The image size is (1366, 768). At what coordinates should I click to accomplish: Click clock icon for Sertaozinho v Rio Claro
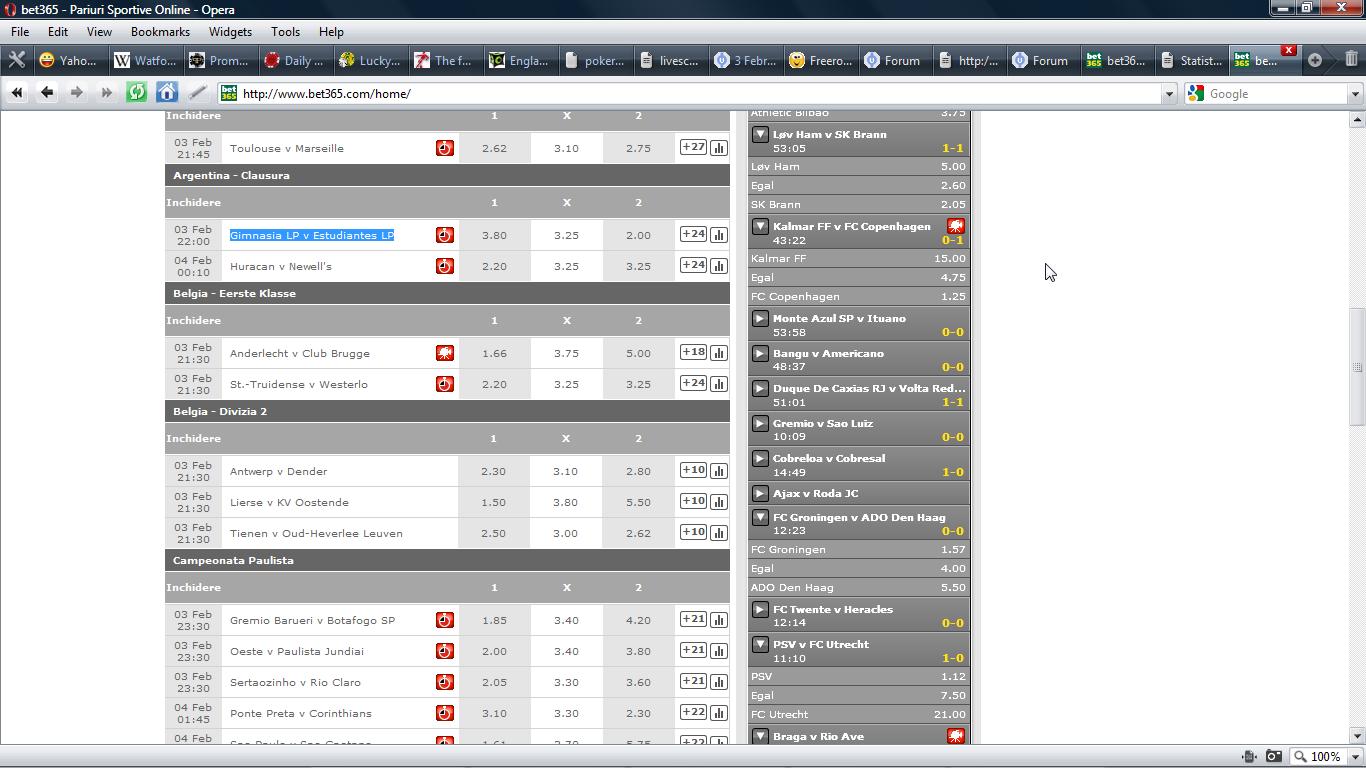point(445,682)
